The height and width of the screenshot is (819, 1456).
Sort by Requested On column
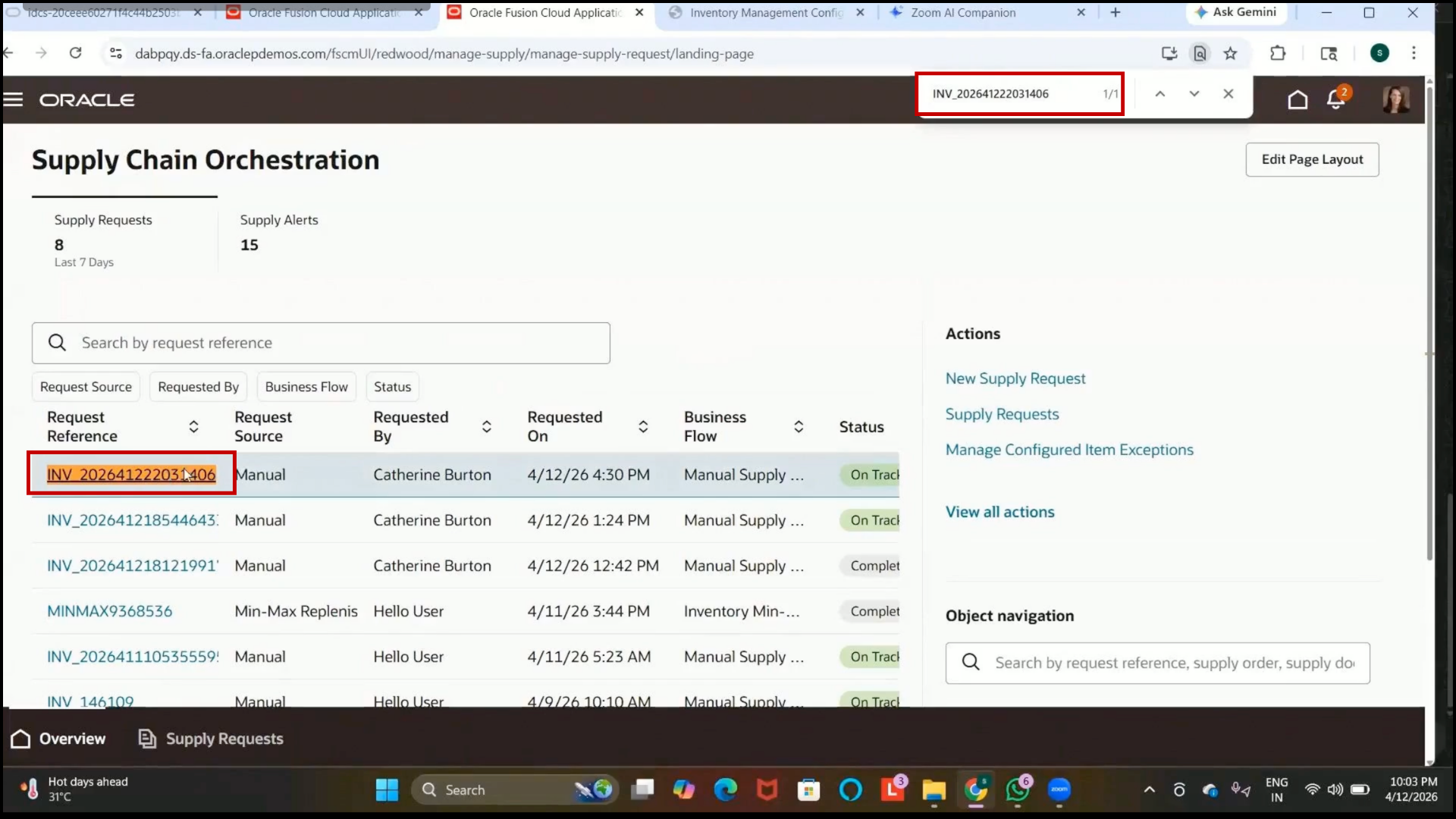click(x=643, y=426)
